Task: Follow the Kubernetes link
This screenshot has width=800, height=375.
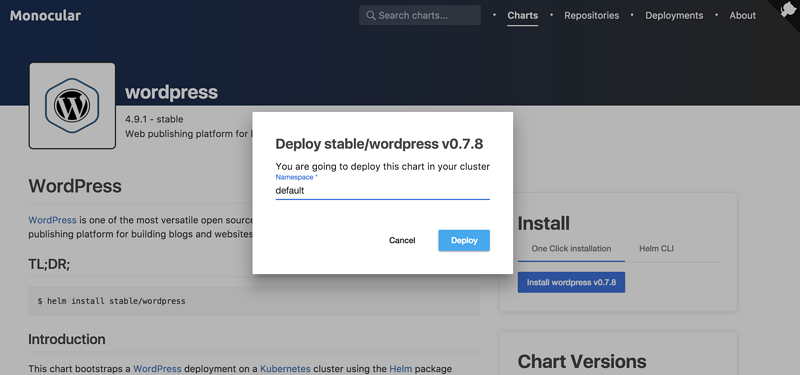Action: 285,368
